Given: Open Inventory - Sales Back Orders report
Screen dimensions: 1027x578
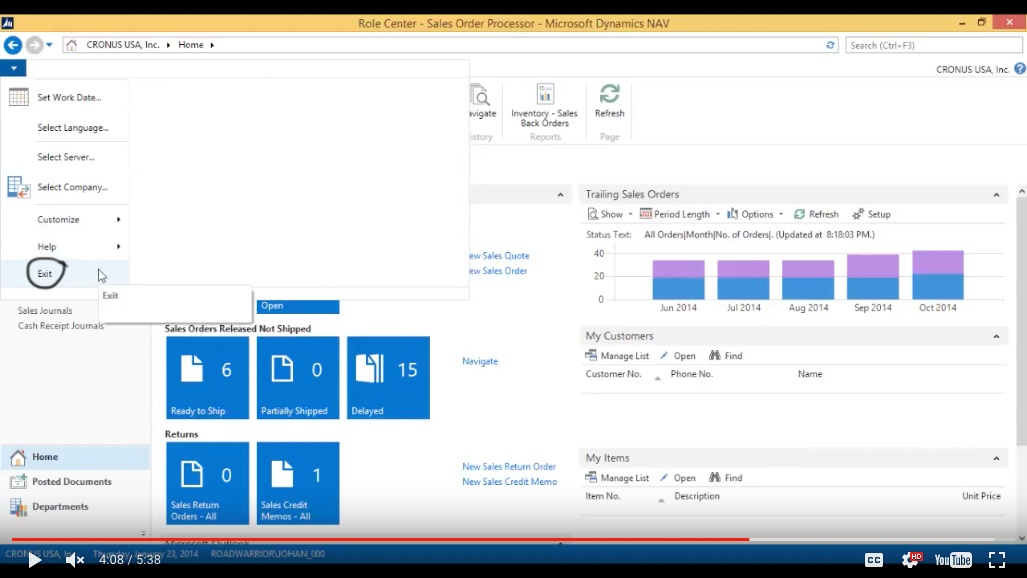Looking at the screenshot, I should [x=544, y=106].
